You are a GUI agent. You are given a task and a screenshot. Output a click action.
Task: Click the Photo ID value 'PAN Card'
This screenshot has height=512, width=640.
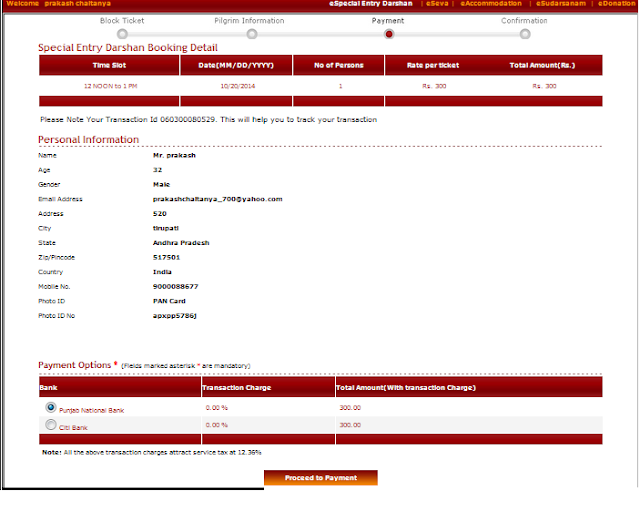(169, 301)
